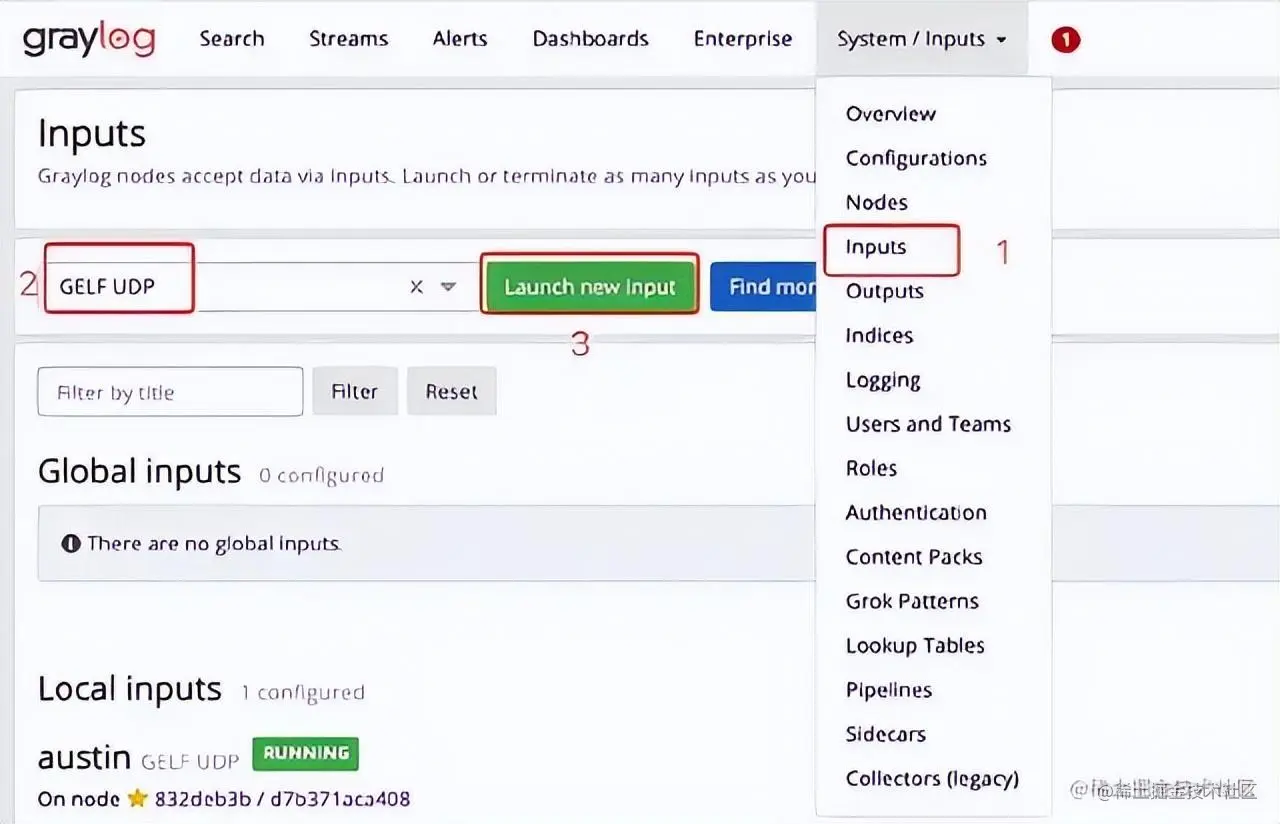Open Nodes in the system menu
This screenshot has height=824, width=1280.
pyautogui.click(x=876, y=202)
